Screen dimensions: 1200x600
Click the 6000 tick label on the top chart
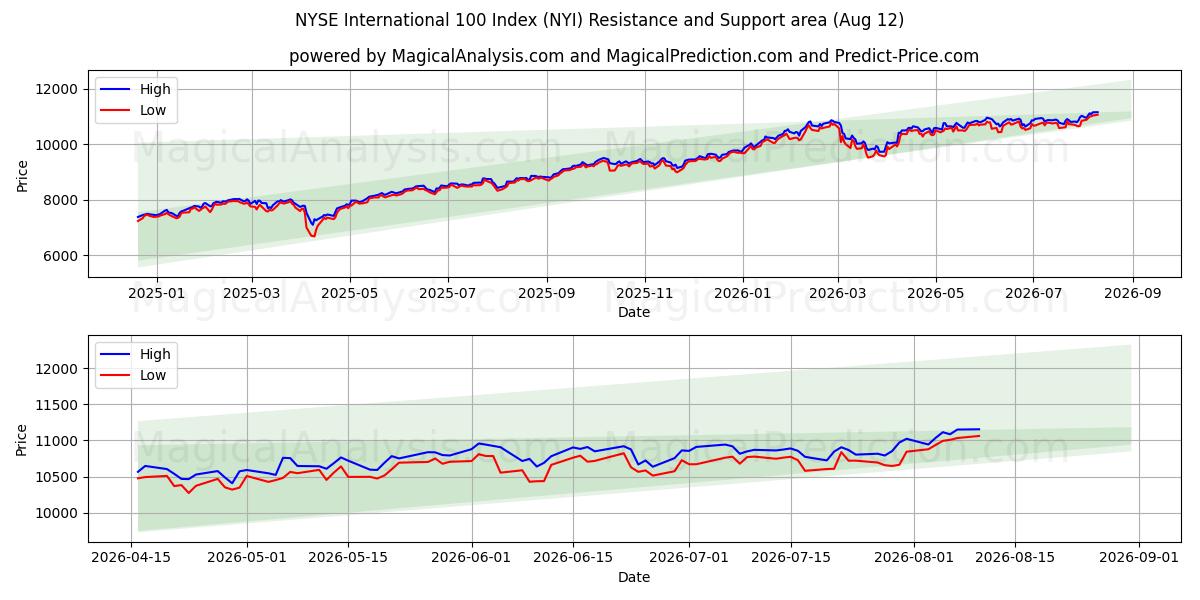(61, 256)
